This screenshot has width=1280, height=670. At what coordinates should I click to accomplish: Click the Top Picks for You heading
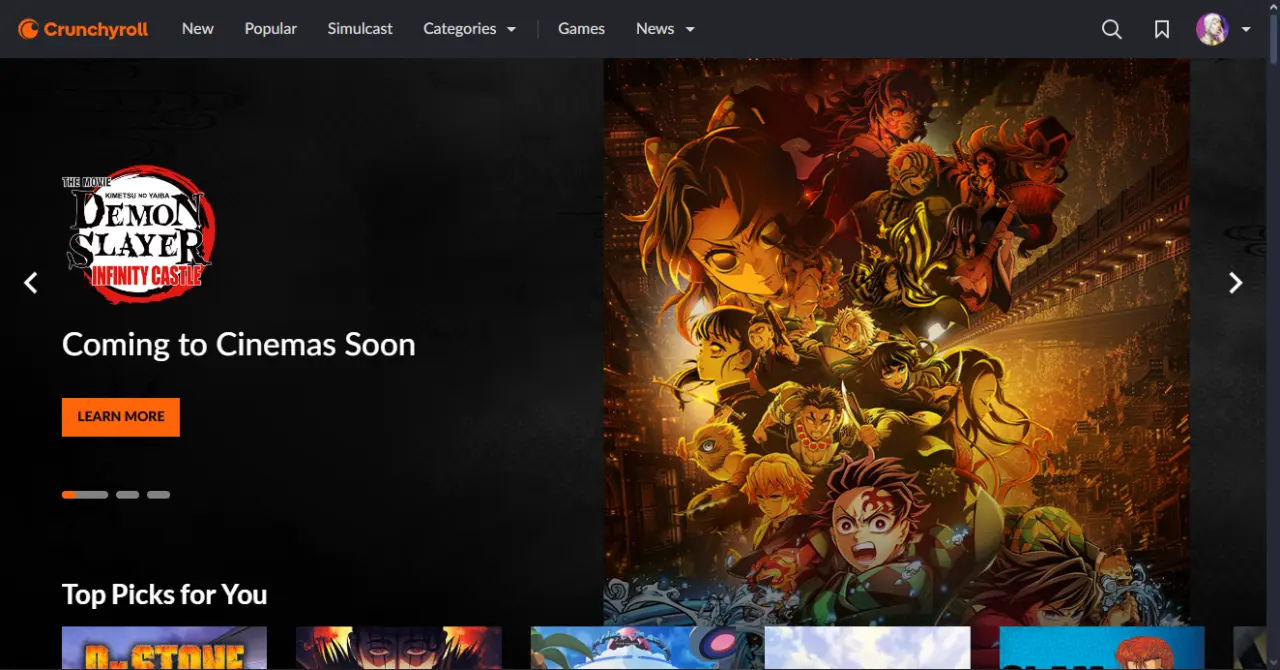pyautogui.click(x=165, y=595)
